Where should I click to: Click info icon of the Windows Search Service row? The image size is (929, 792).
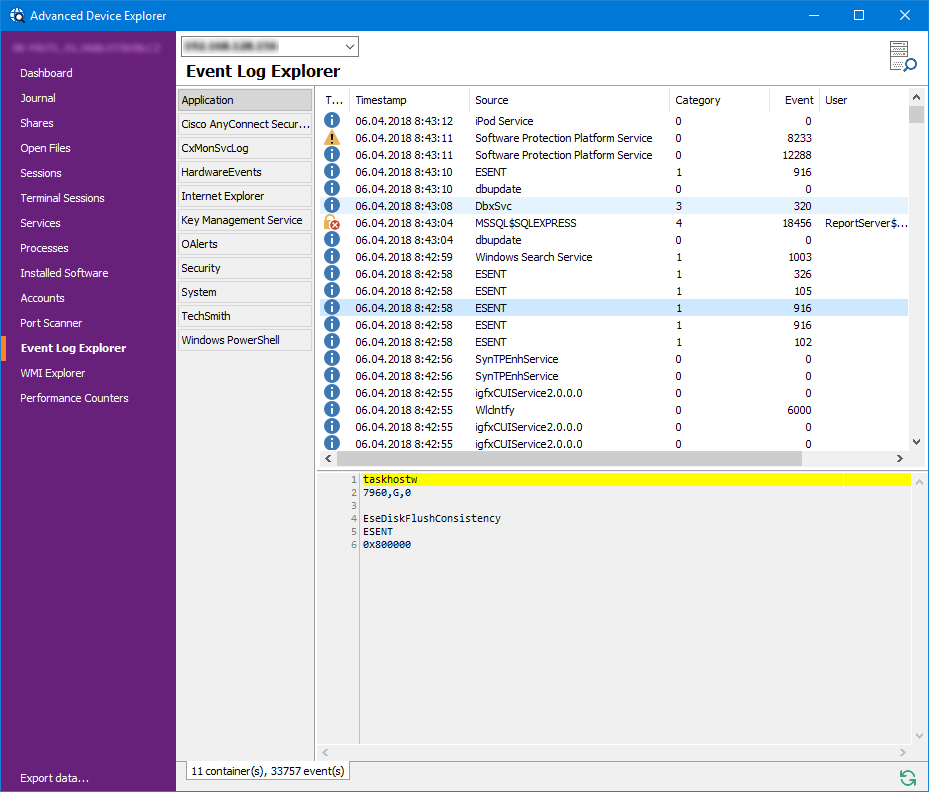tap(332, 257)
